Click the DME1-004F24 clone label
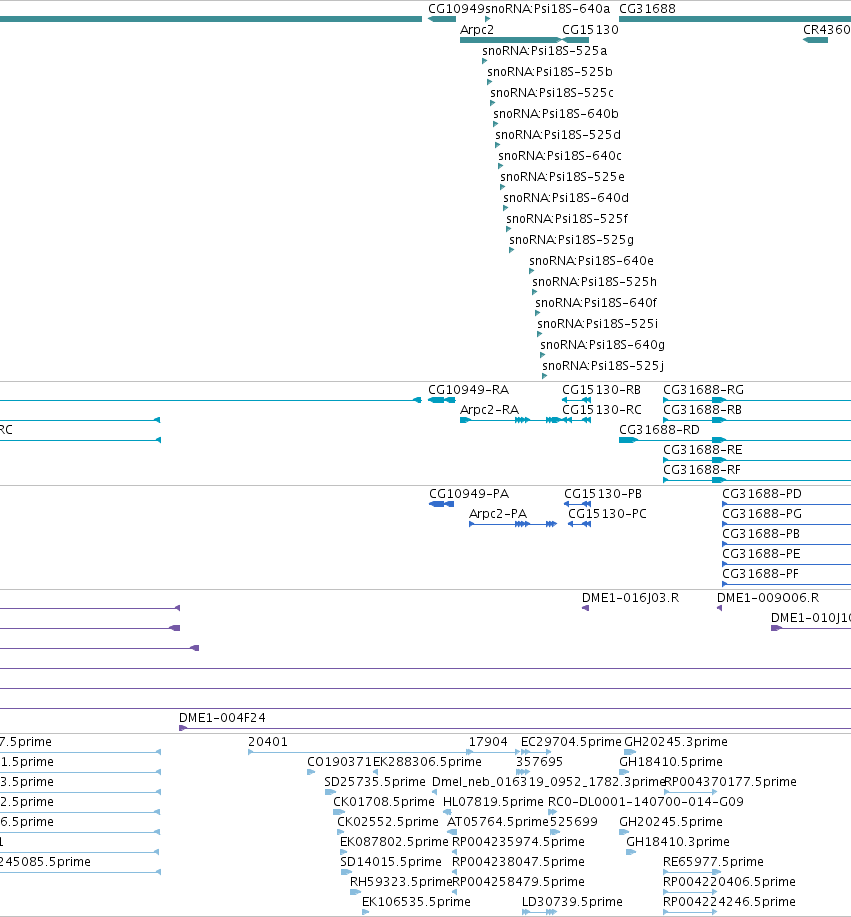The width and height of the screenshot is (851, 917). coord(222,718)
